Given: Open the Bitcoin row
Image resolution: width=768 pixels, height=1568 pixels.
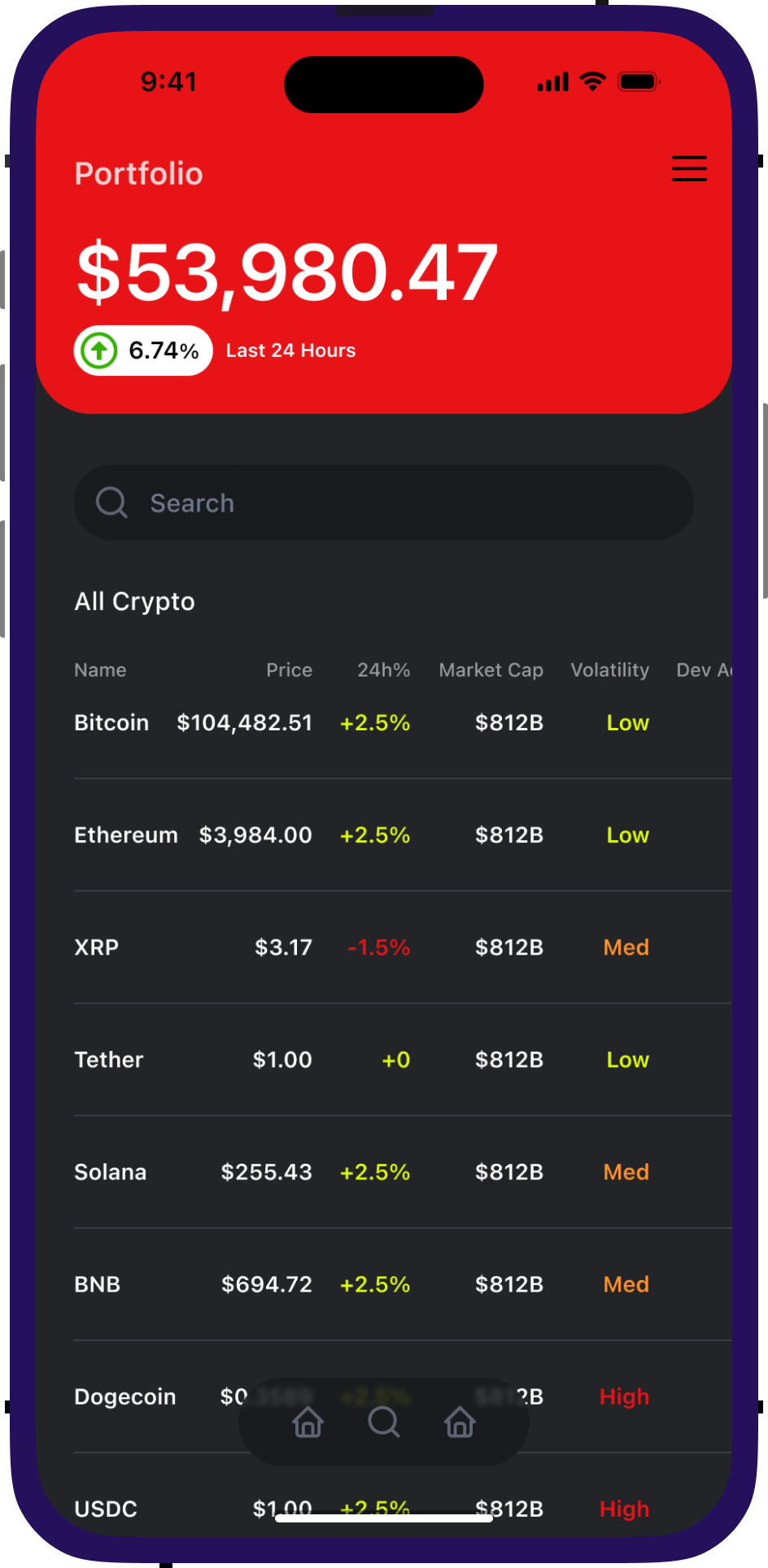Looking at the screenshot, I should (x=111, y=723).
